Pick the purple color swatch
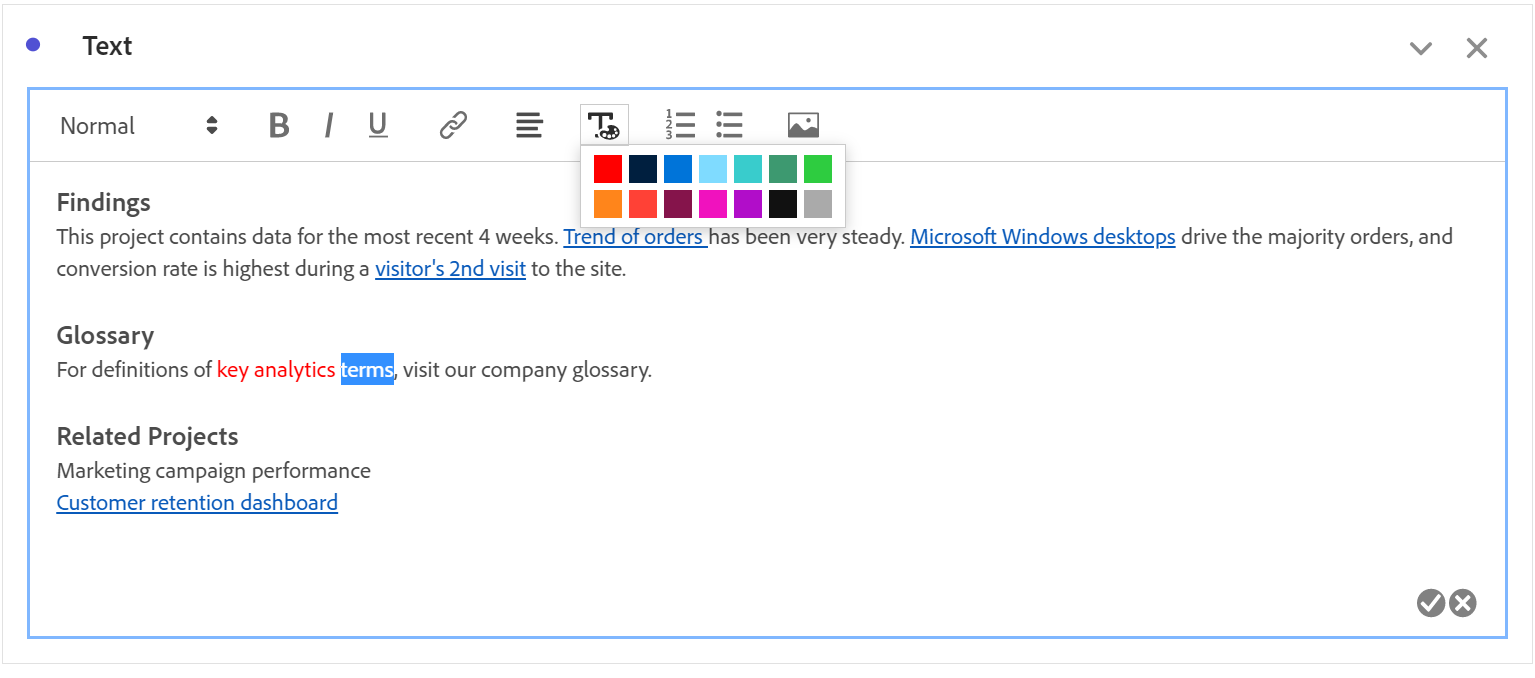This screenshot has height=678, width=1535. pyautogui.click(x=748, y=204)
